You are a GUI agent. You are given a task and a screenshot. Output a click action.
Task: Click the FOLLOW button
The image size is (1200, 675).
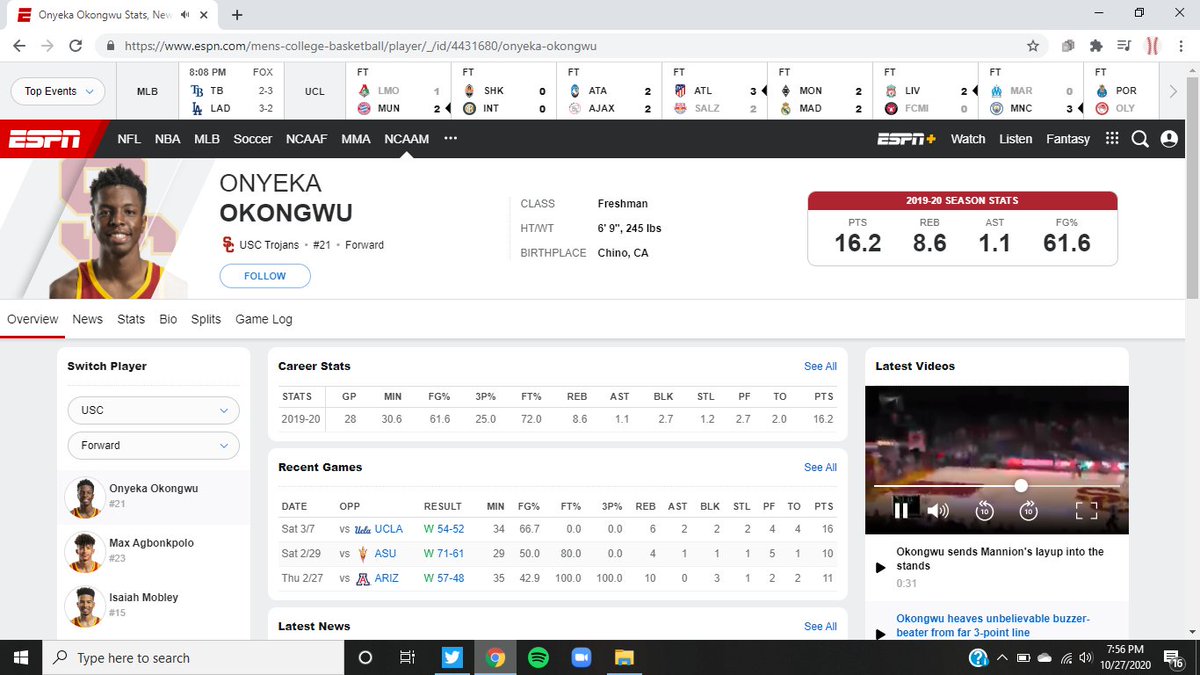pyautogui.click(x=265, y=276)
